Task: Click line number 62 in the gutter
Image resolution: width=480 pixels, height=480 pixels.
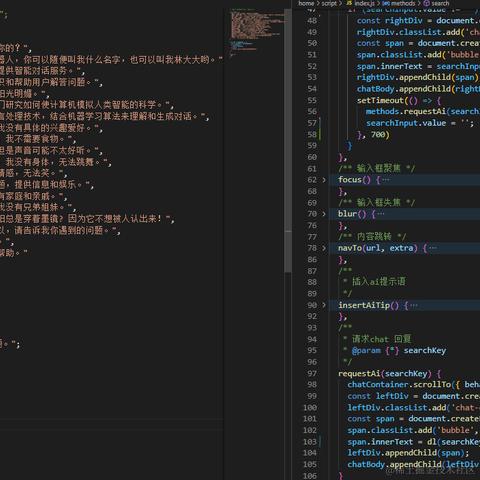Action: point(312,180)
